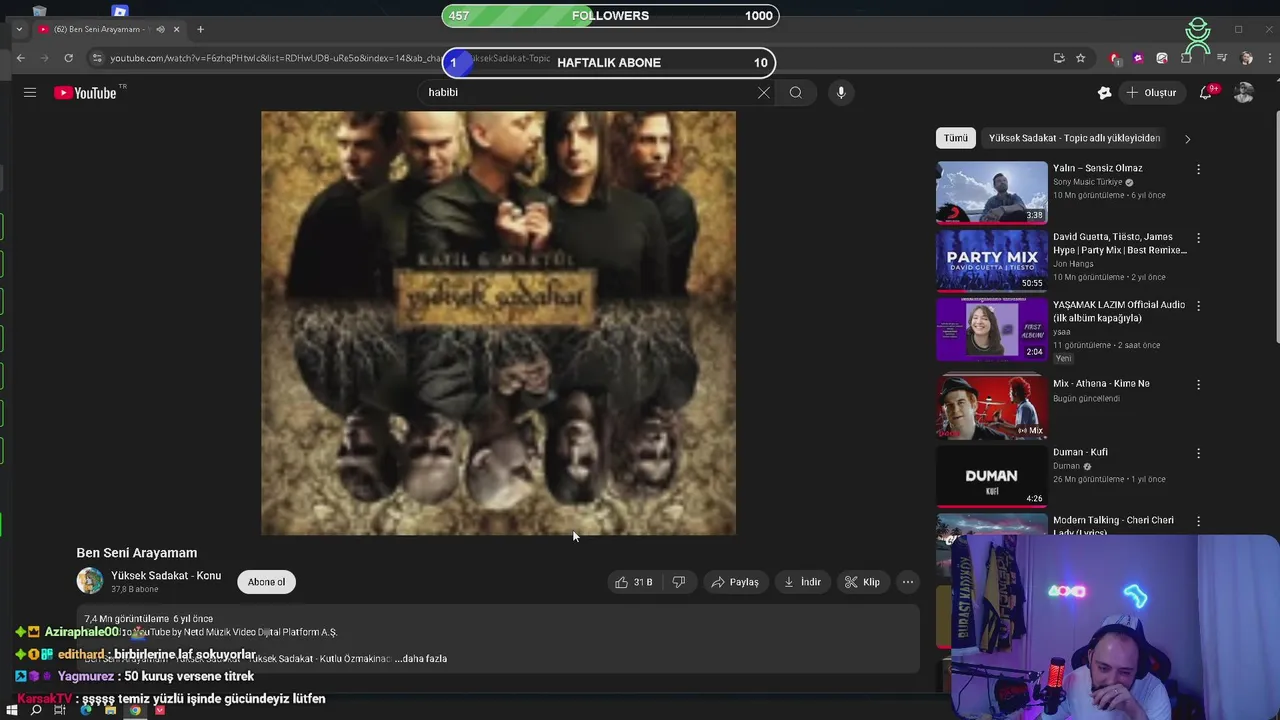This screenshot has height=720, width=1280.
Task: Open more actions three-dot menu under video
Action: [908, 582]
